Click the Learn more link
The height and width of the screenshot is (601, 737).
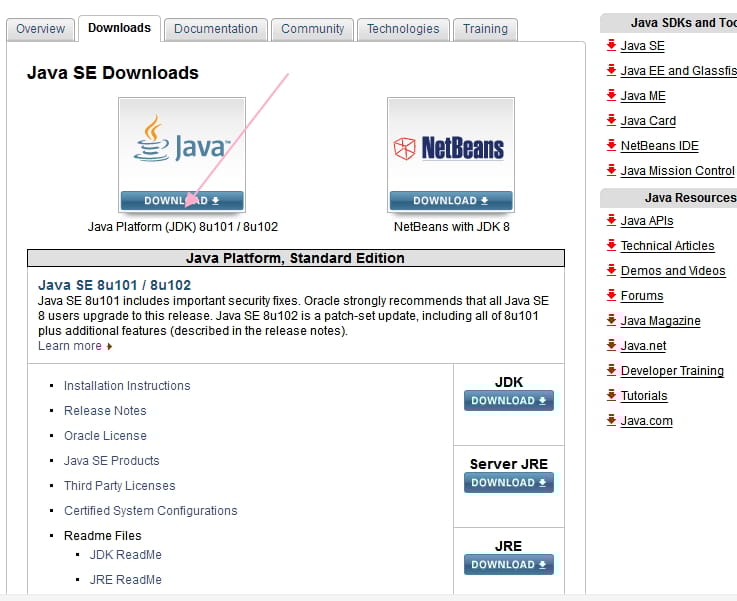click(70, 346)
